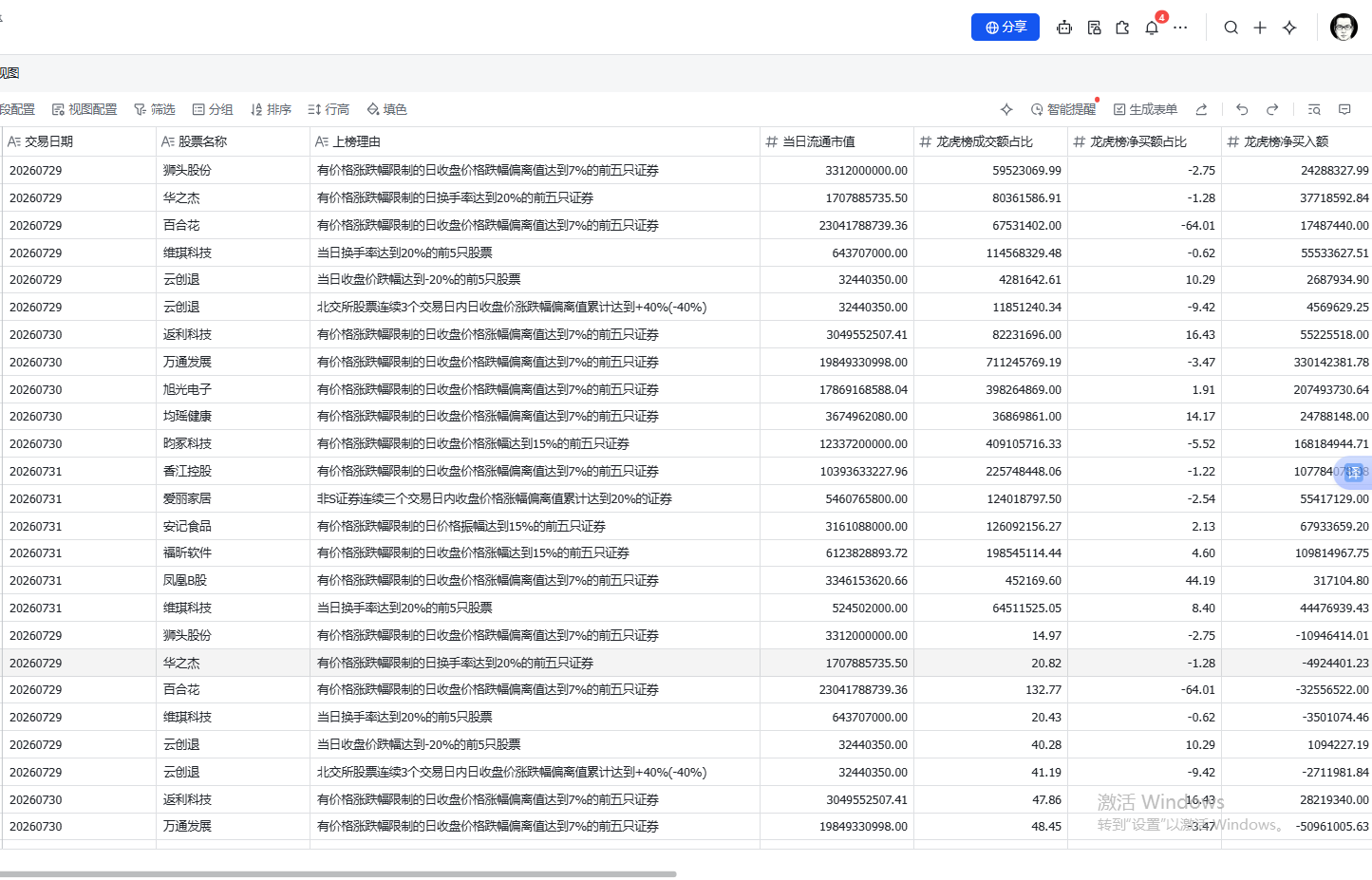Click the horizontal scrollbar at bottom
This screenshot has width=1372, height=880.
click(338, 873)
